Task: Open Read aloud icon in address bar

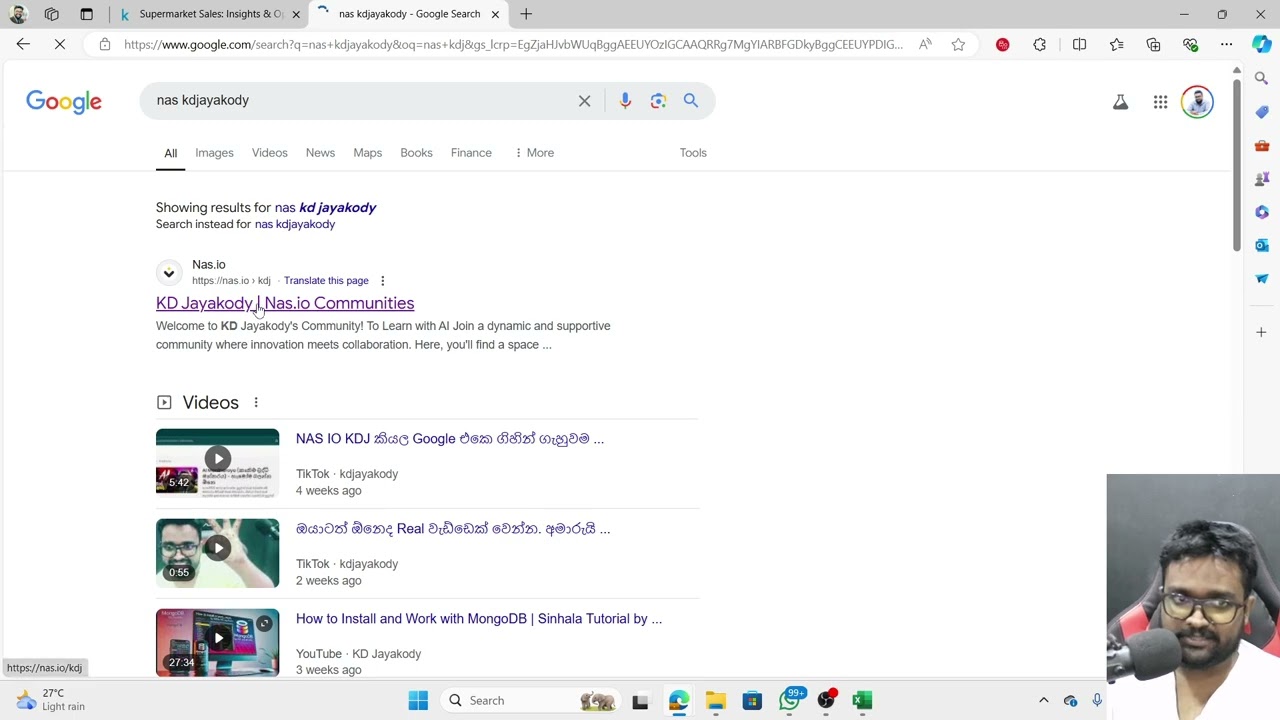Action: coord(925,44)
